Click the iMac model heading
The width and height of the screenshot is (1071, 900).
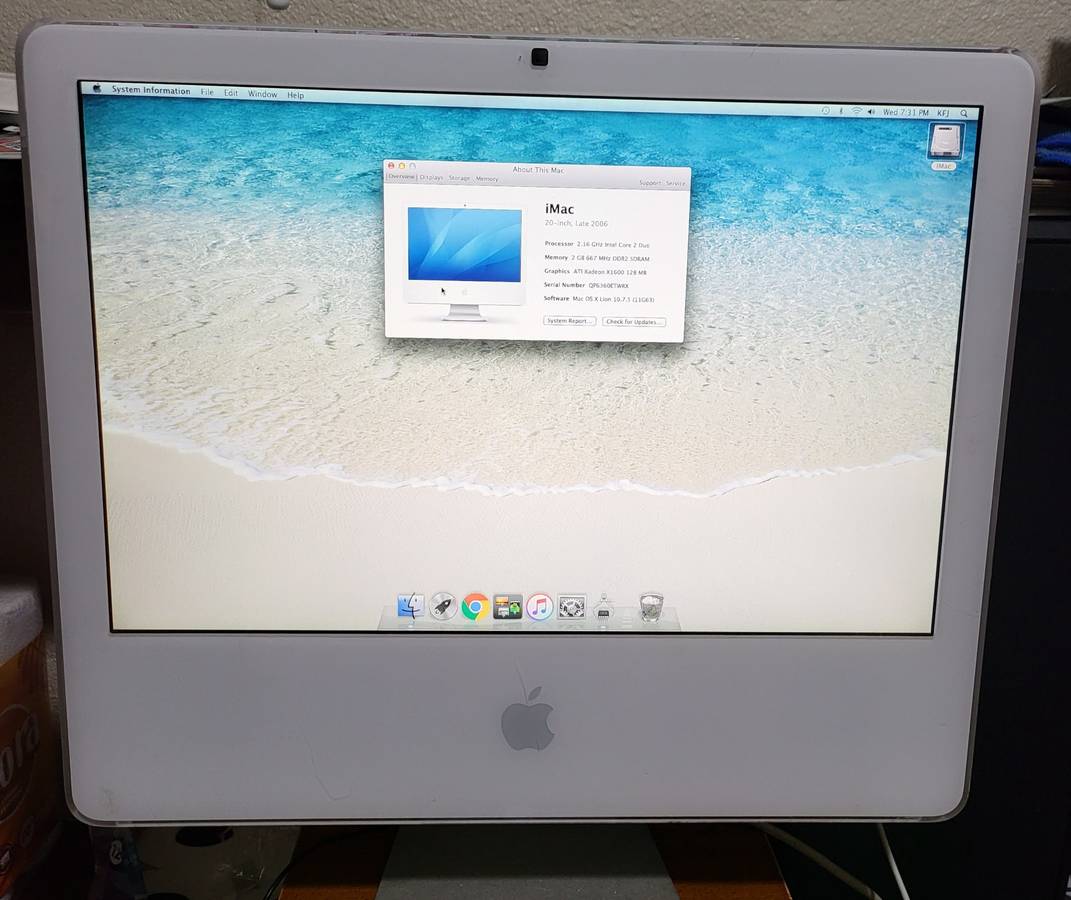[x=559, y=209]
